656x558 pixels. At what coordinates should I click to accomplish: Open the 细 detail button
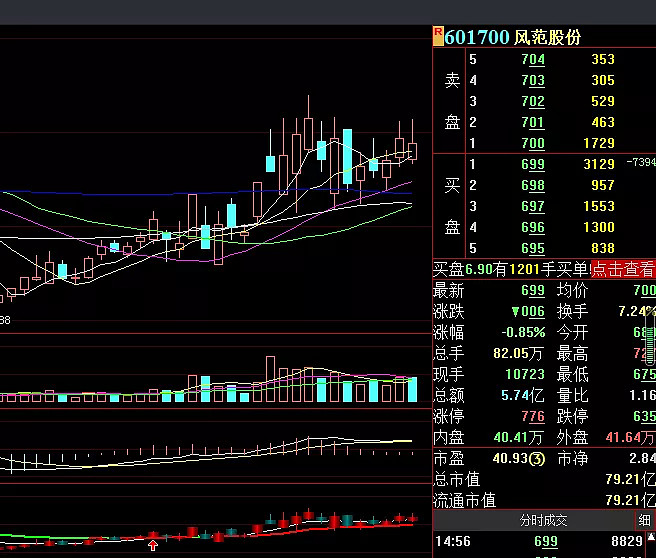[644, 520]
